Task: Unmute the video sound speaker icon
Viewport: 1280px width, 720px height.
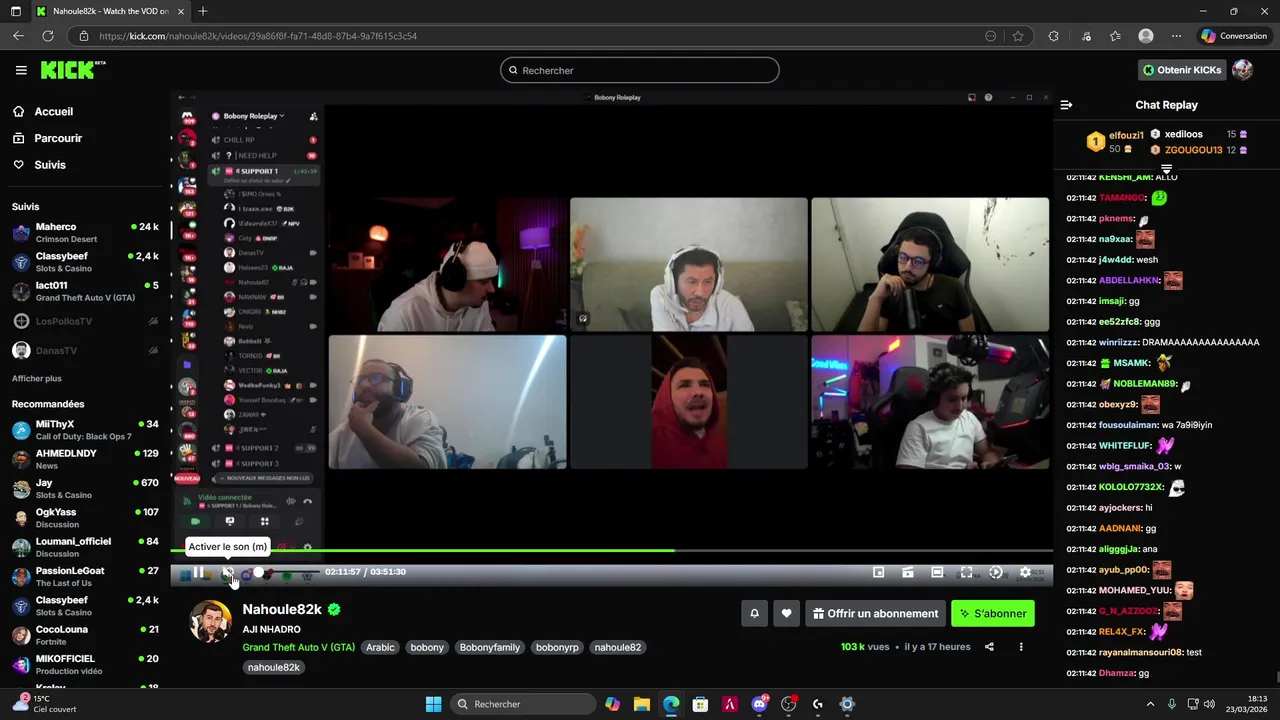Action: tap(228, 572)
